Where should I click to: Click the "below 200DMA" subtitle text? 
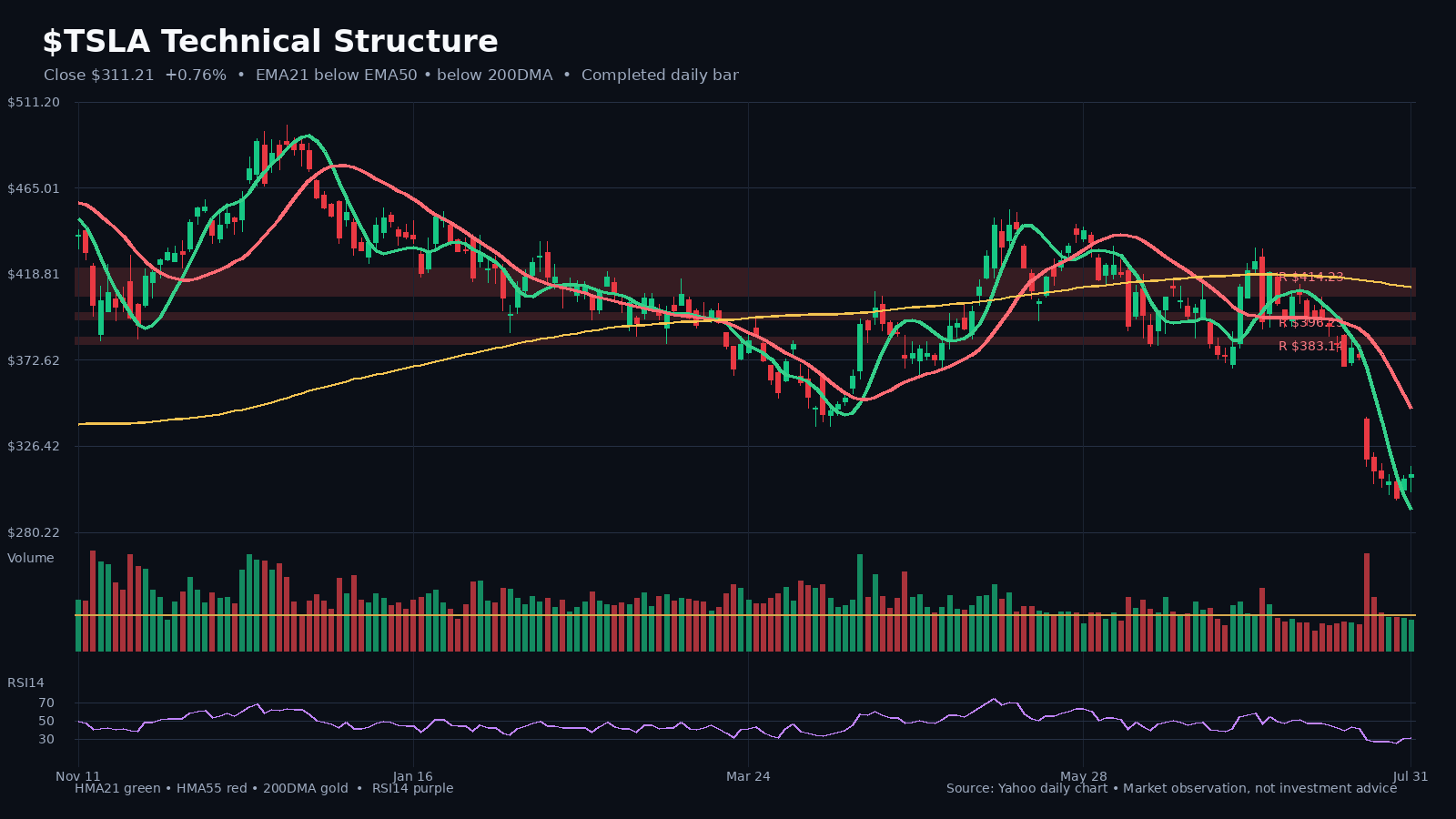(494, 76)
